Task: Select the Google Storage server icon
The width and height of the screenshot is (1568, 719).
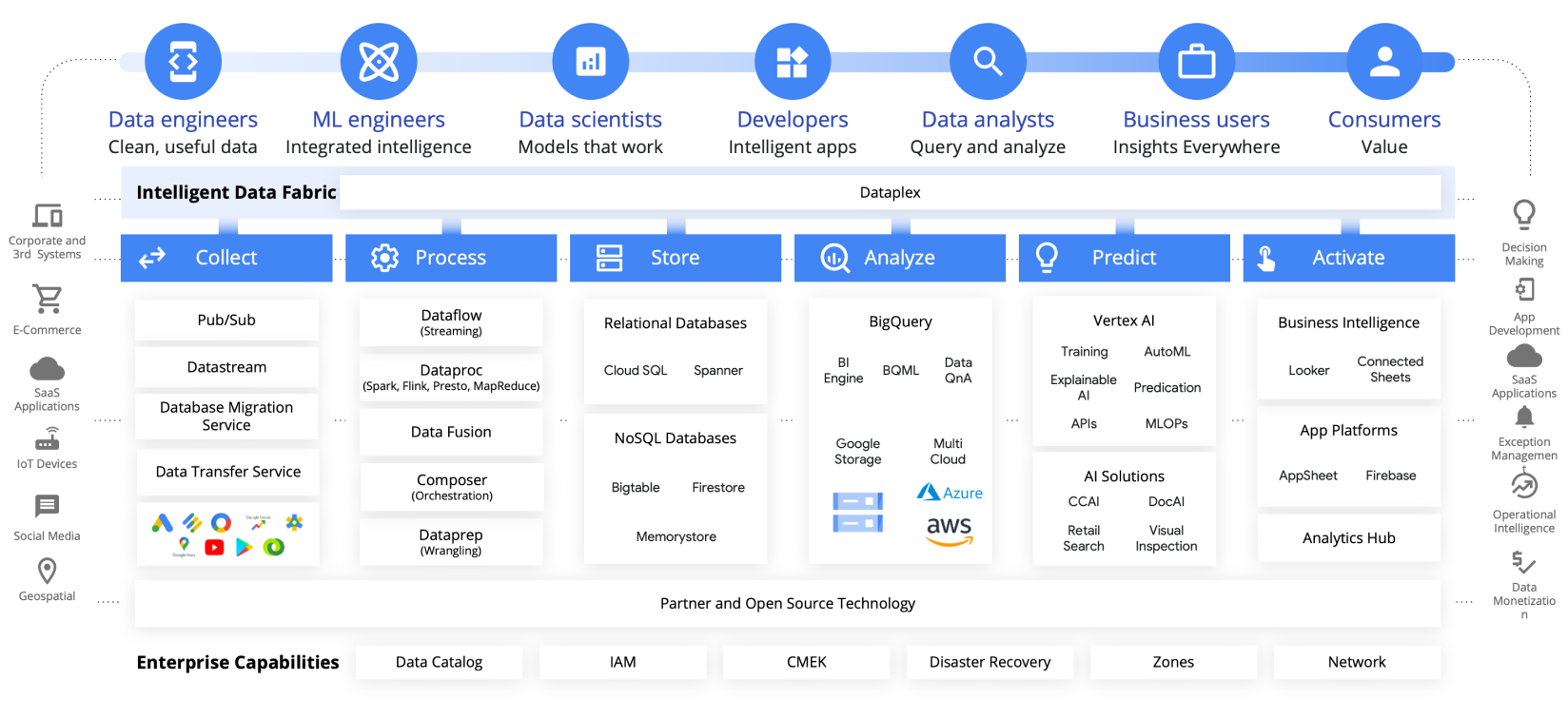Action: [858, 513]
